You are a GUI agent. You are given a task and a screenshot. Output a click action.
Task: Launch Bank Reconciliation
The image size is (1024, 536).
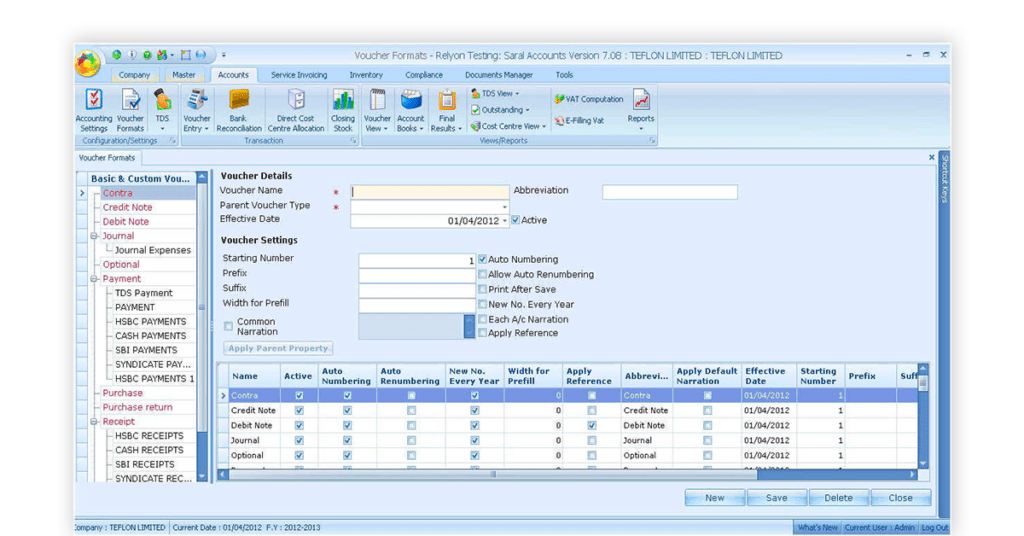(x=238, y=110)
